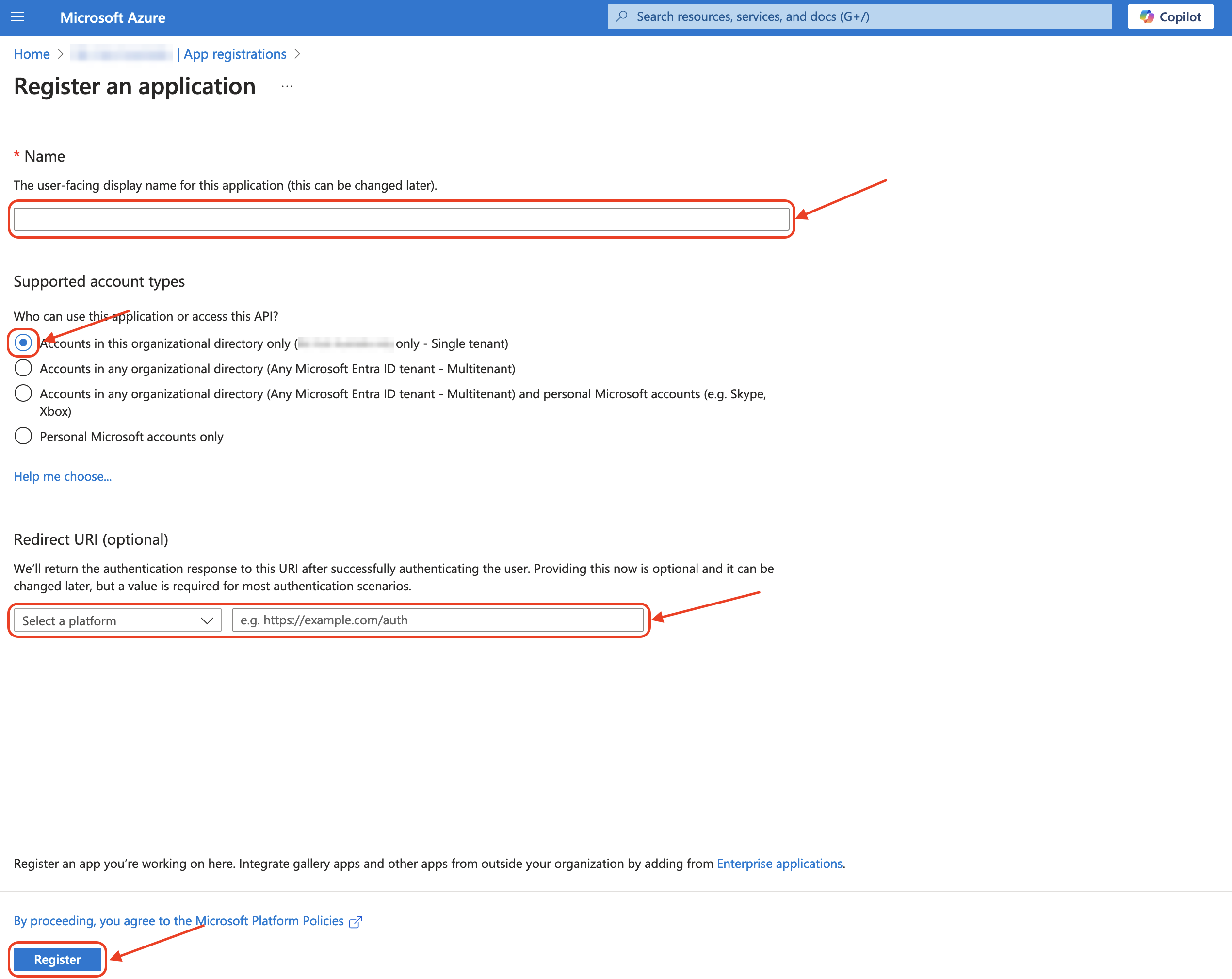Click the Search resources services and docs bar
Viewport: 1232px width, 979px height.
[861, 17]
